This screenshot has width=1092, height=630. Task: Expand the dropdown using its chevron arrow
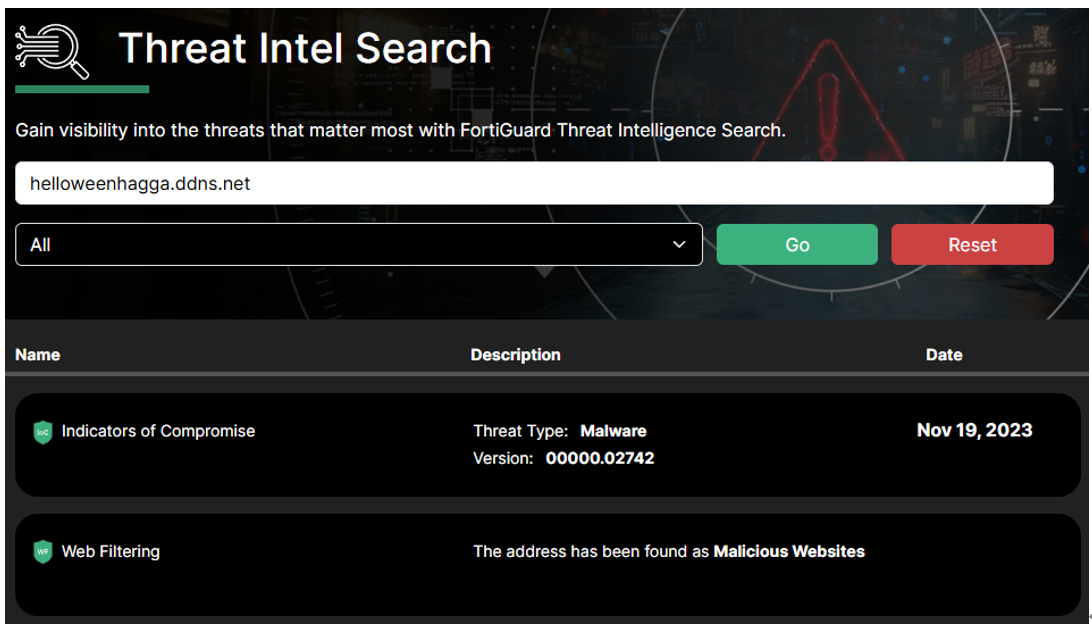[680, 245]
